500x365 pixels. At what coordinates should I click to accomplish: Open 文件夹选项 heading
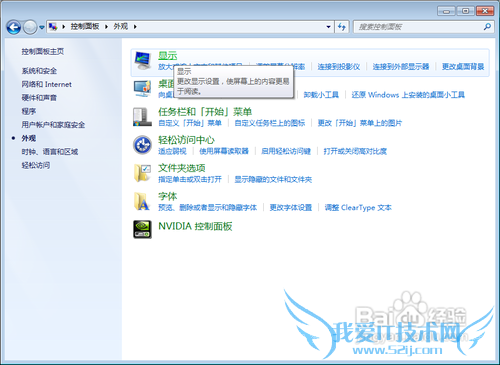182,168
